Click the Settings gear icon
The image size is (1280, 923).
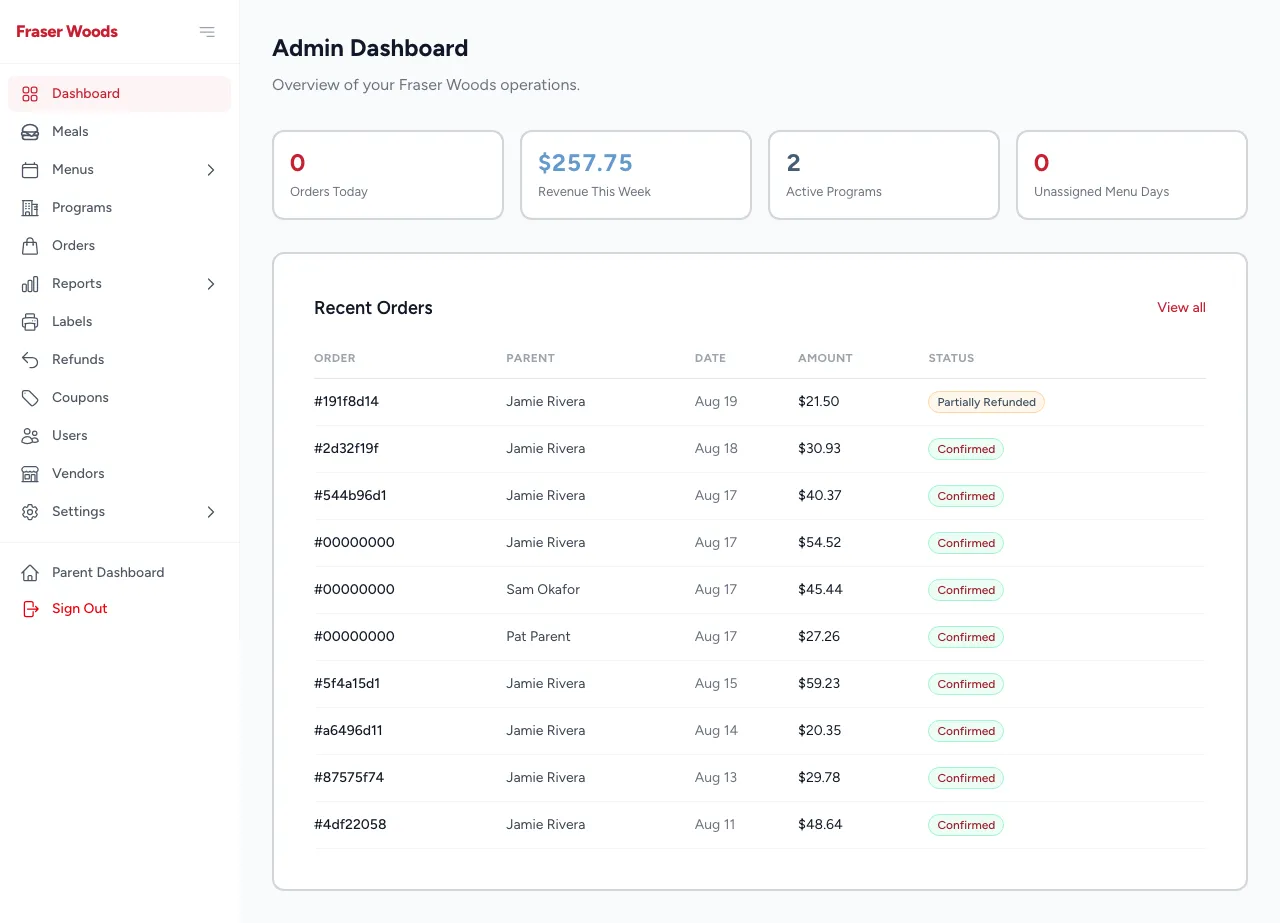click(x=30, y=512)
